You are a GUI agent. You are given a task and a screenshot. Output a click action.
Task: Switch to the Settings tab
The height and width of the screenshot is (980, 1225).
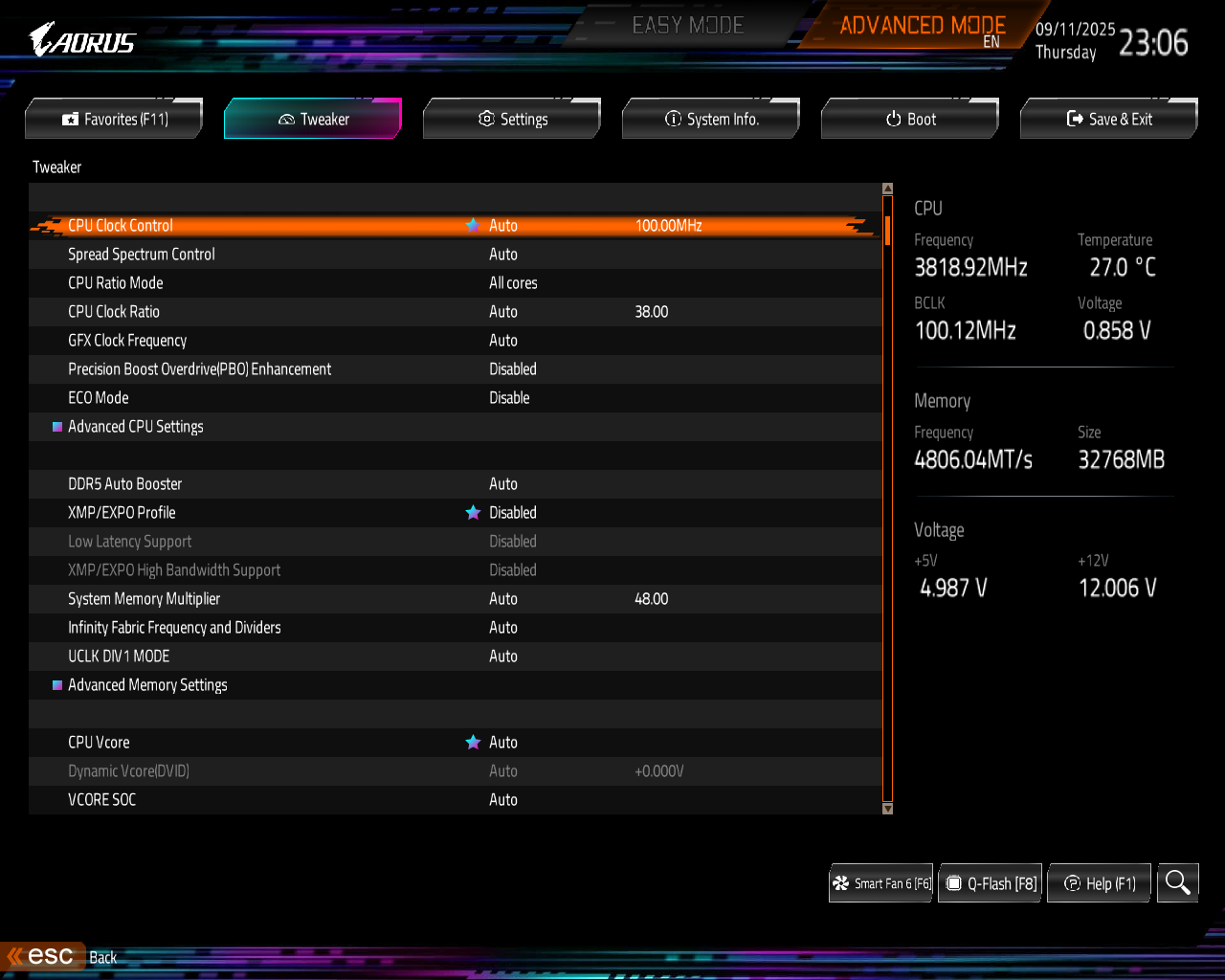[x=512, y=119]
